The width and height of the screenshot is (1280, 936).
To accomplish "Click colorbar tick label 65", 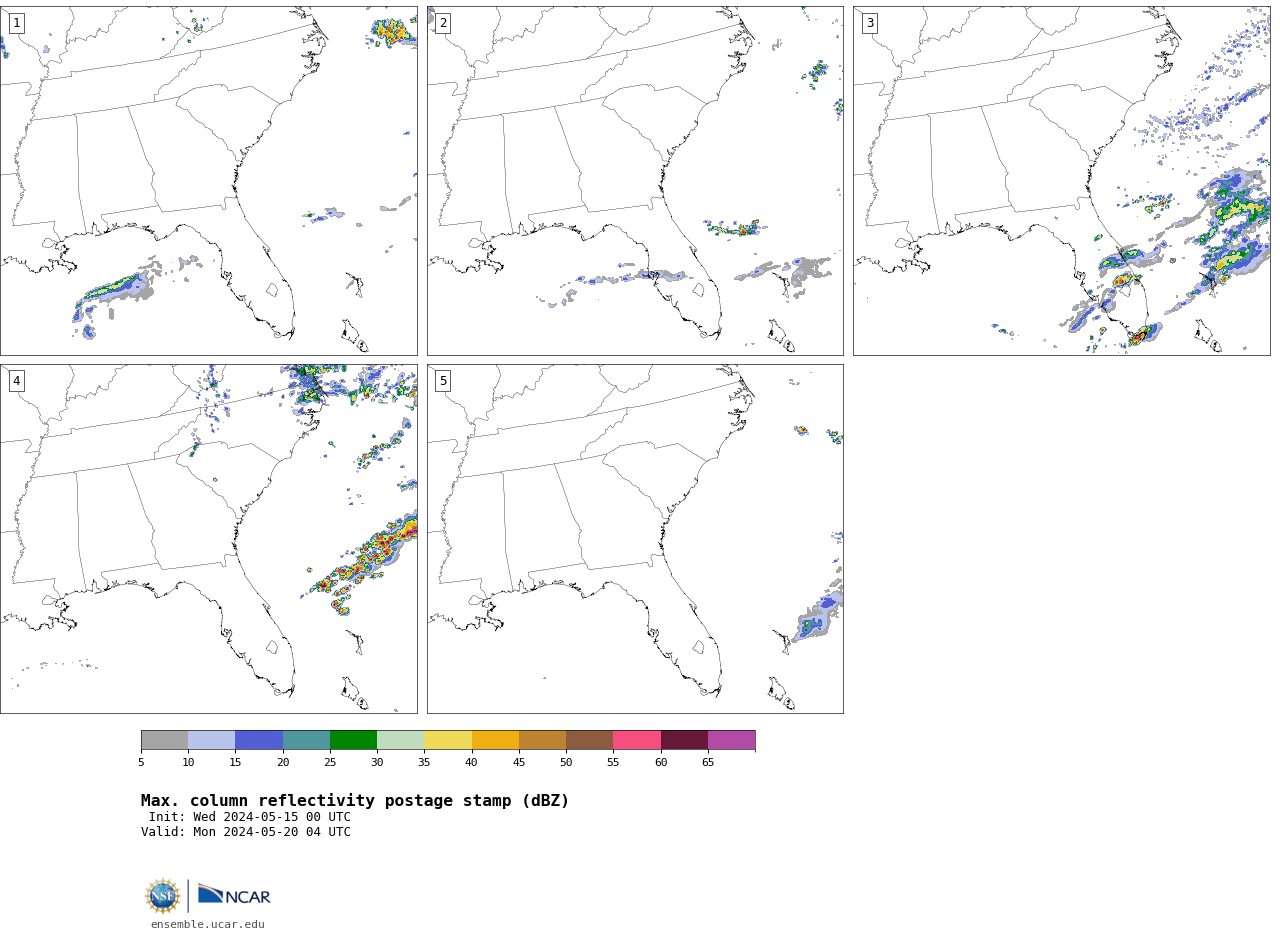I will coord(708,763).
